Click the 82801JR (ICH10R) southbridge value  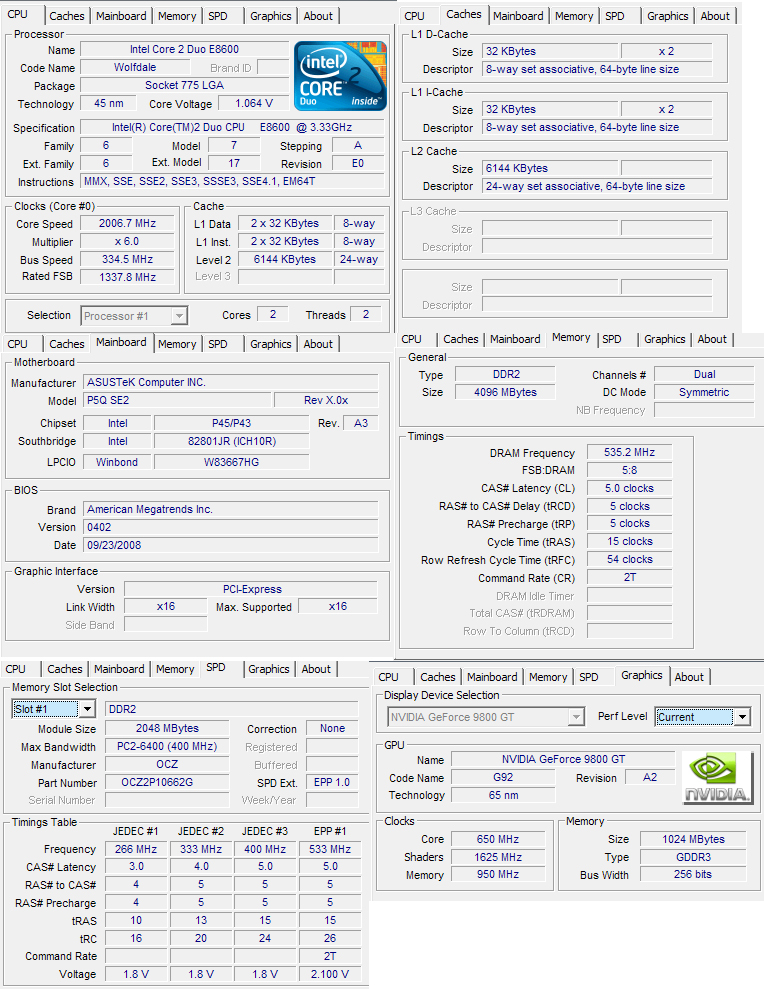pos(232,441)
